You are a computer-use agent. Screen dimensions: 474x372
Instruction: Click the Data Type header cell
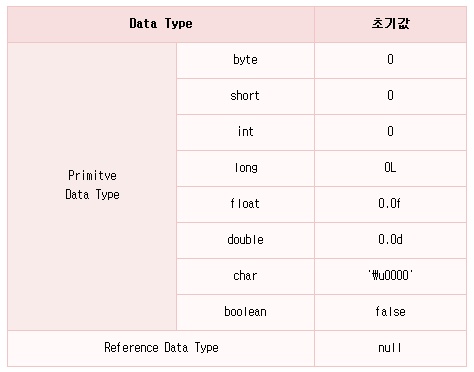point(161,24)
